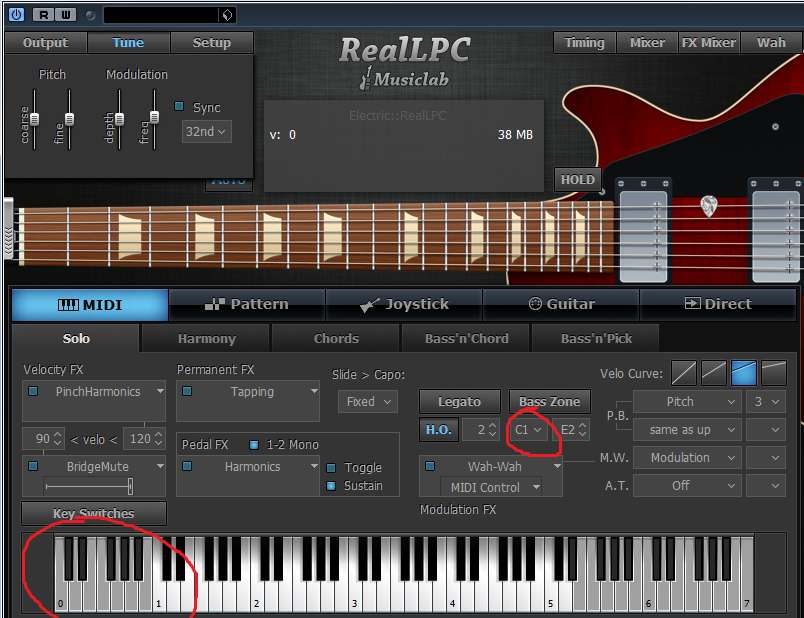Open the FX Mixer panel tab

point(709,43)
